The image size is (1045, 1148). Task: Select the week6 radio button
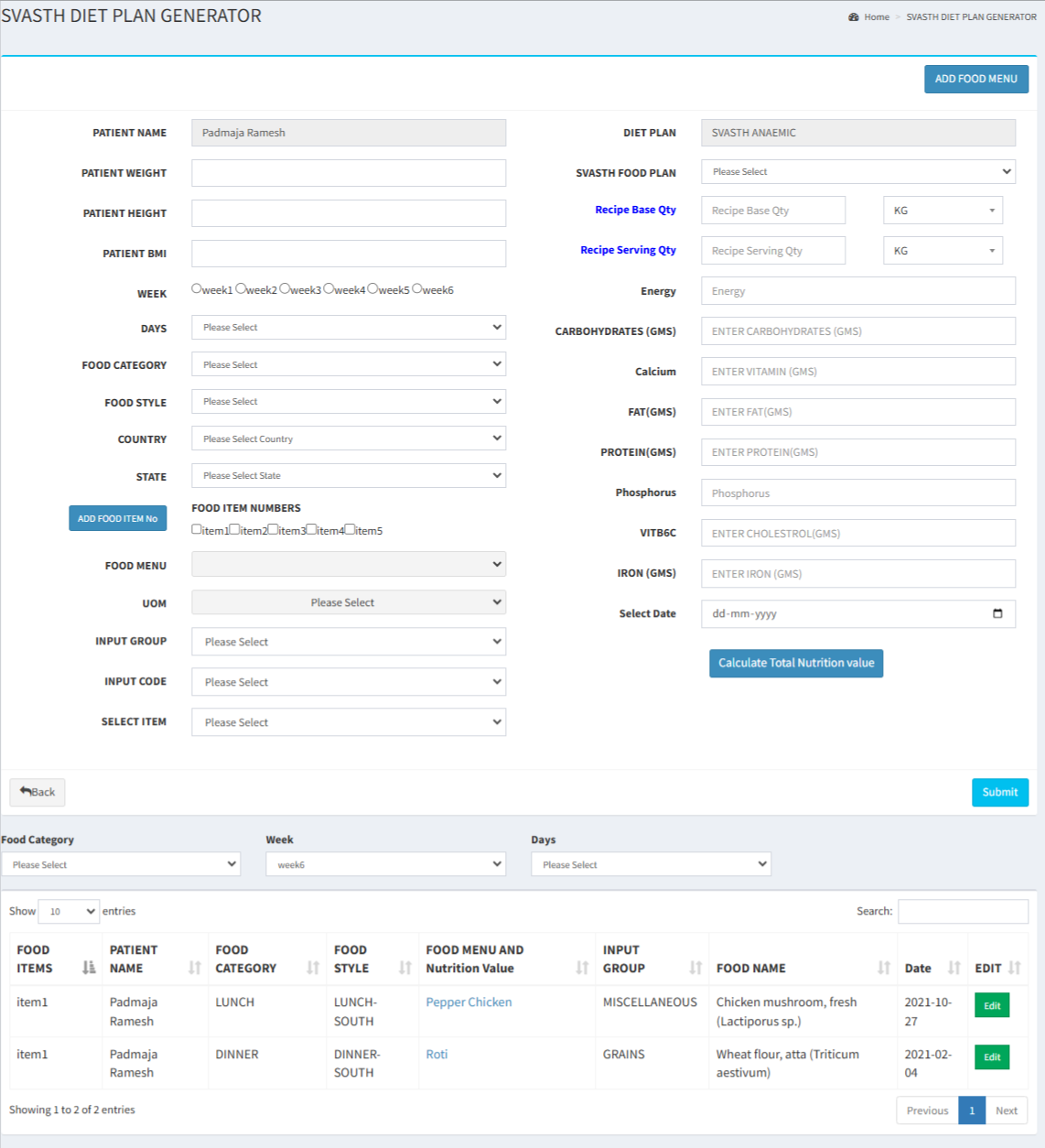(x=416, y=288)
